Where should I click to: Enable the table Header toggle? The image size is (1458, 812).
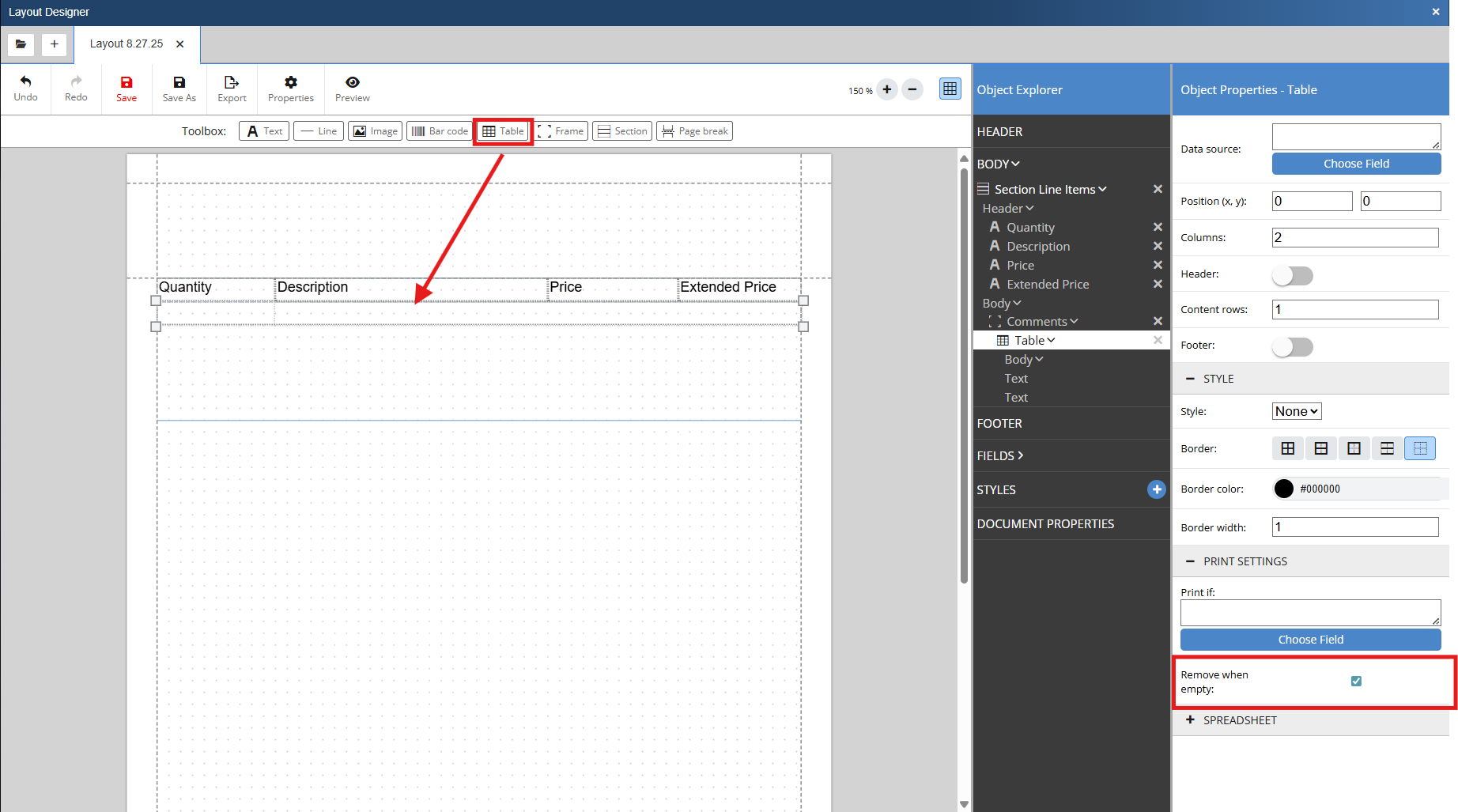(x=1292, y=275)
